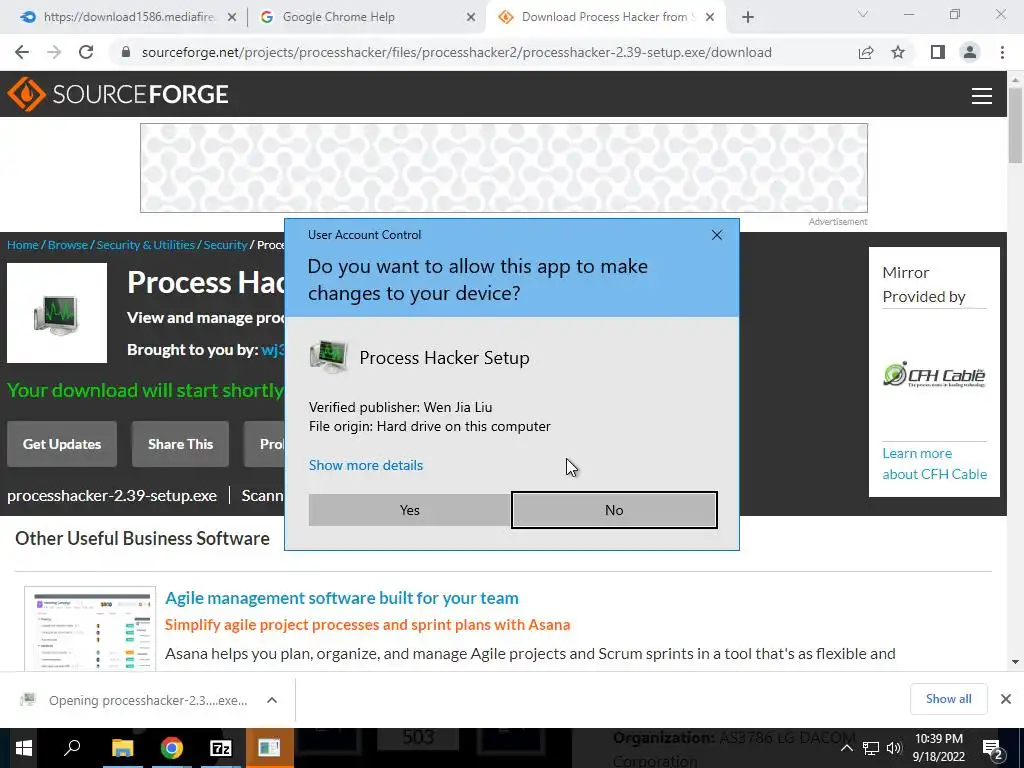Click the SourceForge logo
Viewport: 1024px width, 768px height.
tap(118, 94)
